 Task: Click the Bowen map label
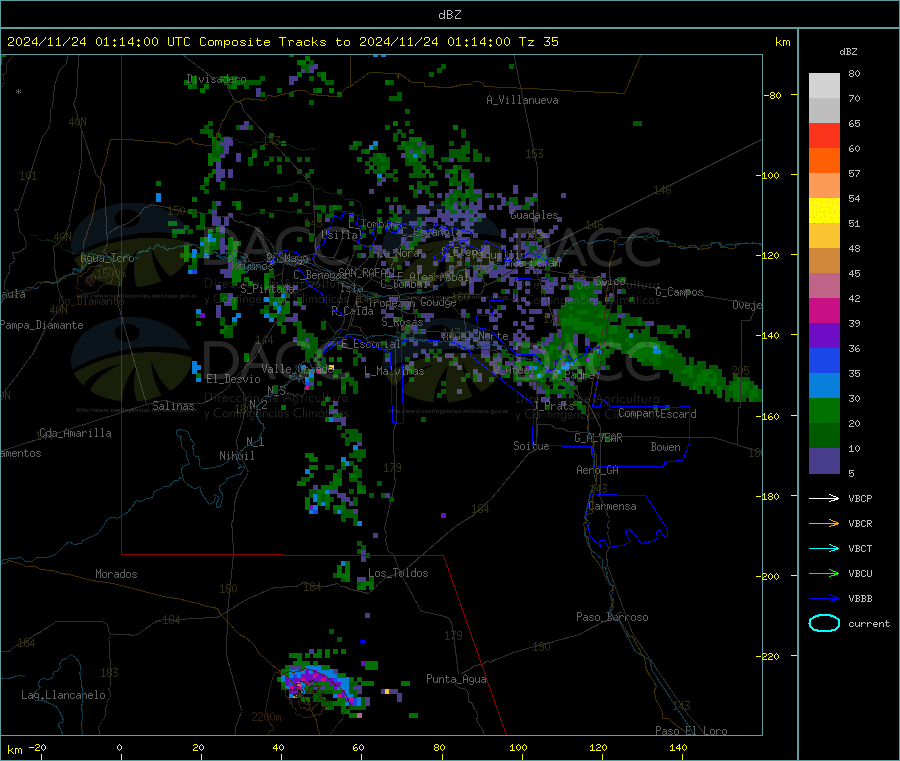[665, 447]
